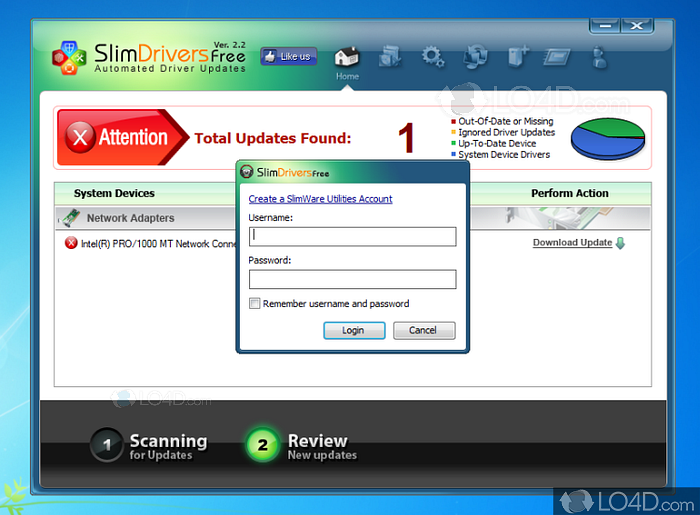The width and height of the screenshot is (700, 515).
Task: Click the Download Update link
Action: 572,242
